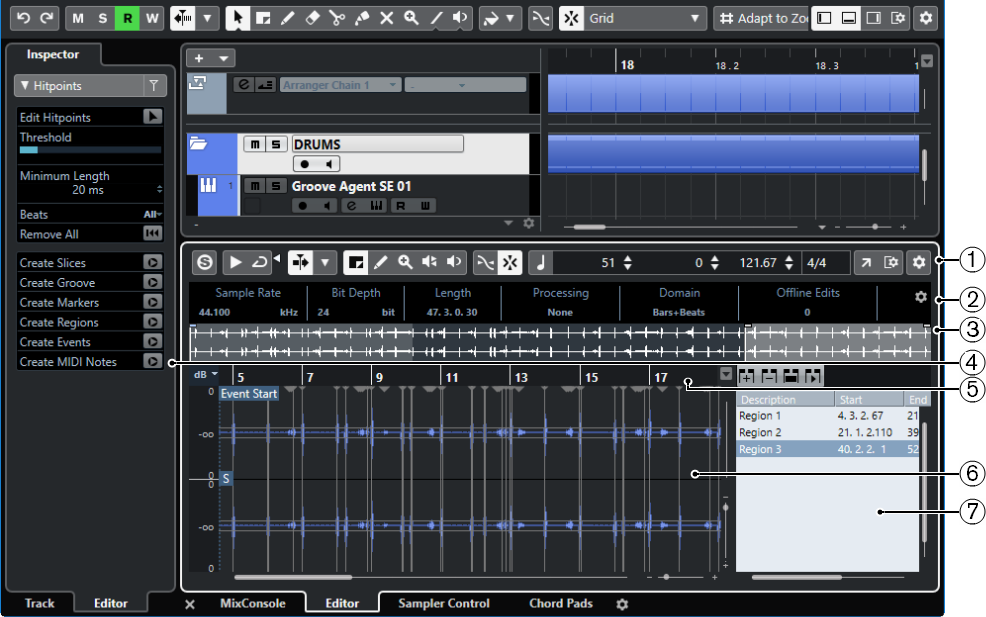The image size is (986, 617).
Task: Select the Mute X tool in main toolbar
Action: [x=387, y=18]
